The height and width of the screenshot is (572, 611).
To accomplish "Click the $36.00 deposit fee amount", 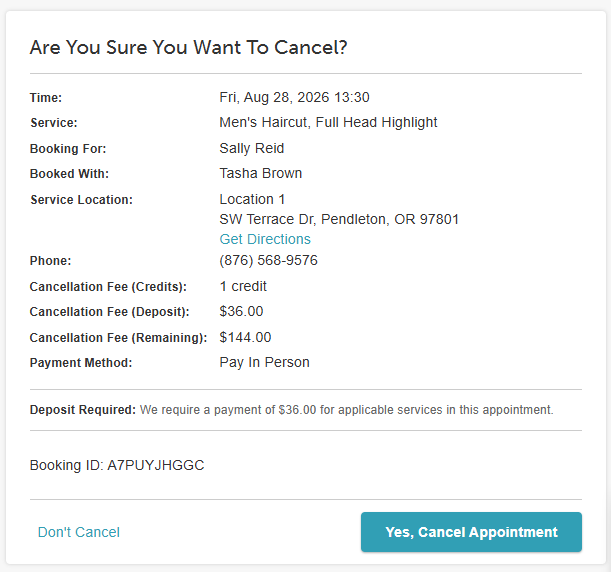I will (241, 311).
